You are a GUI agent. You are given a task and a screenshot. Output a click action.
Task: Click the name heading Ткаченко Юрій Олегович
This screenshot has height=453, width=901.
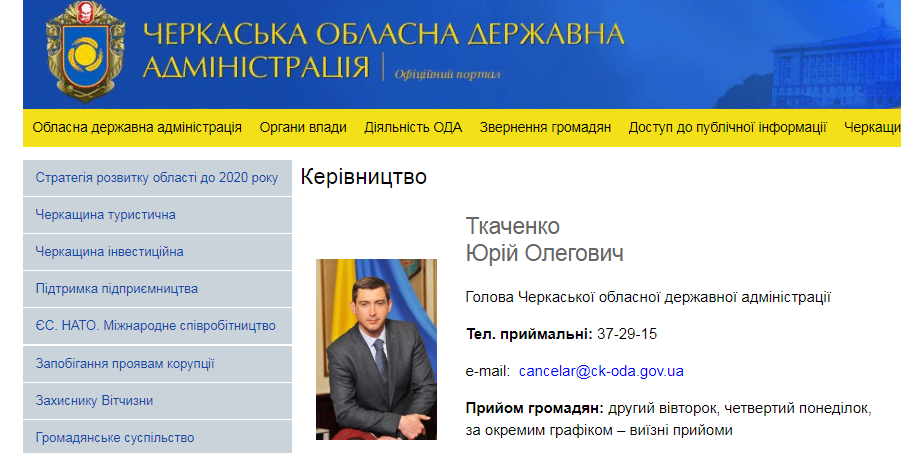(x=544, y=239)
